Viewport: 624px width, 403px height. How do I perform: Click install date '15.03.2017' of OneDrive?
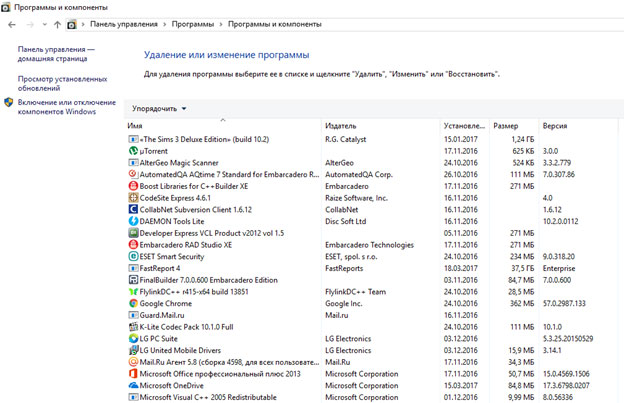point(460,385)
